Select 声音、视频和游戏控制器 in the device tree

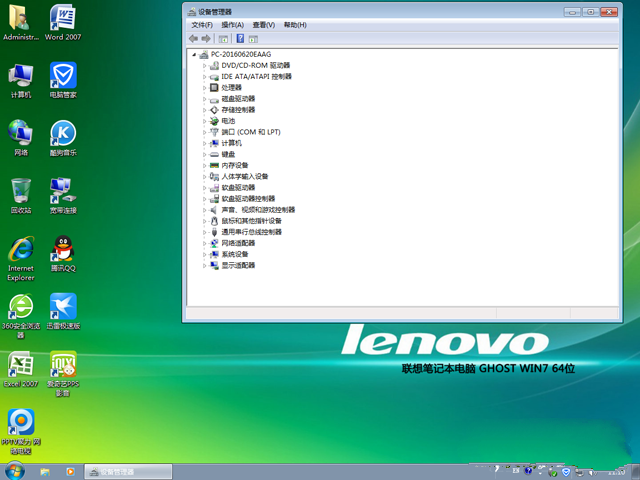pyautogui.click(x=257, y=210)
